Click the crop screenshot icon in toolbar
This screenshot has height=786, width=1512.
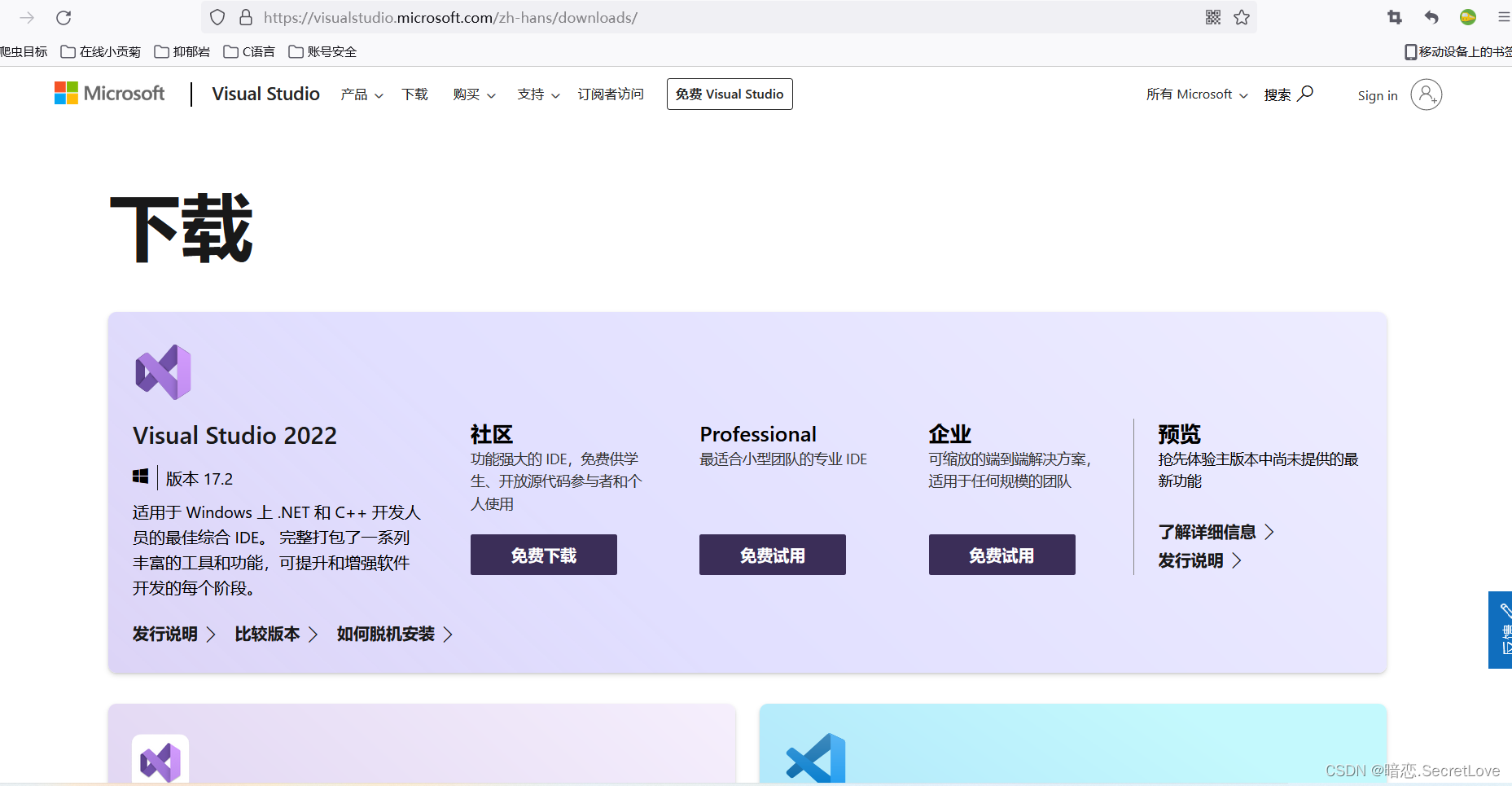tap(1395, 17)
